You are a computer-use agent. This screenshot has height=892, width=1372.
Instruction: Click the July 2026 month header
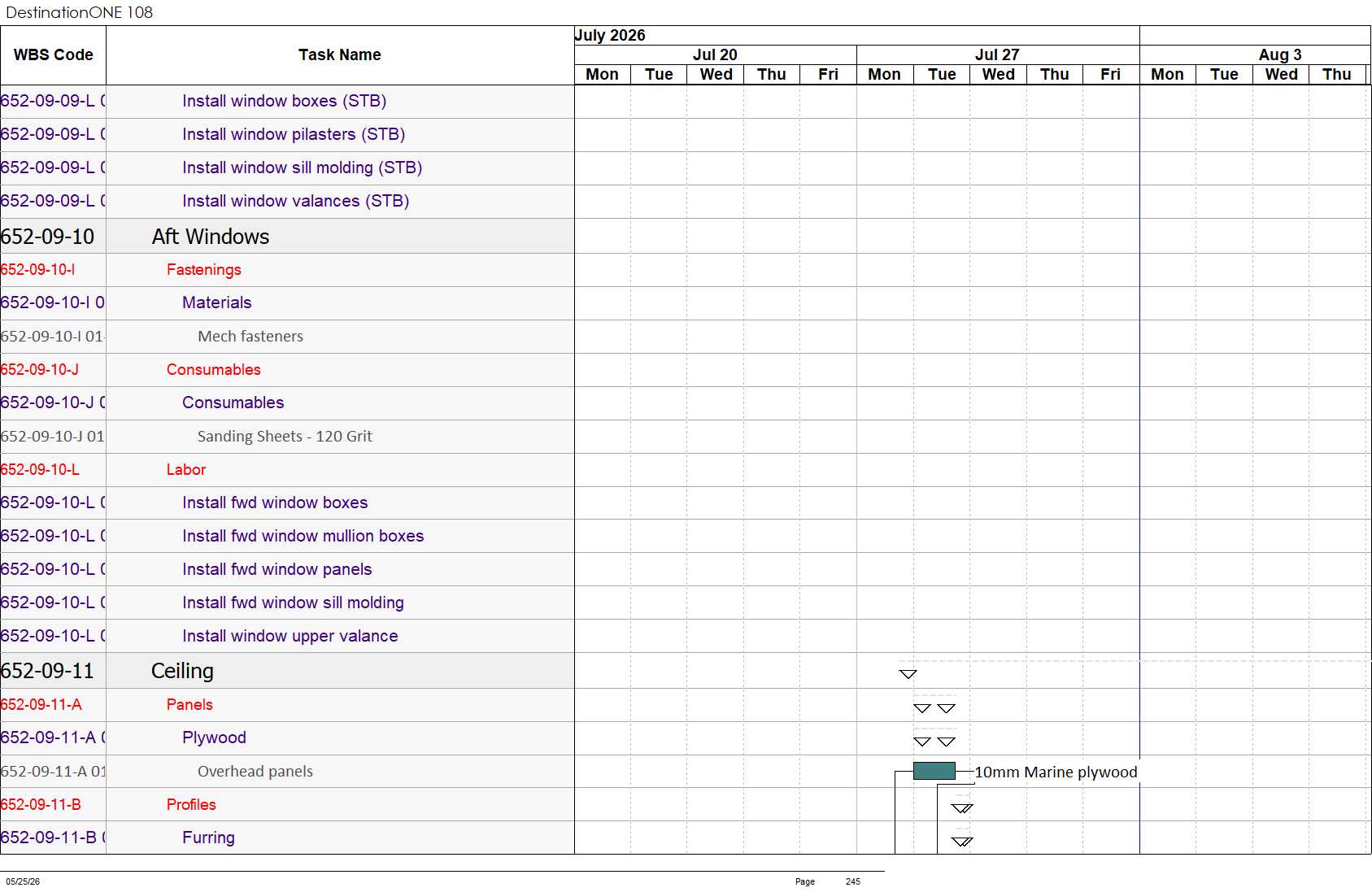point(610,35)
